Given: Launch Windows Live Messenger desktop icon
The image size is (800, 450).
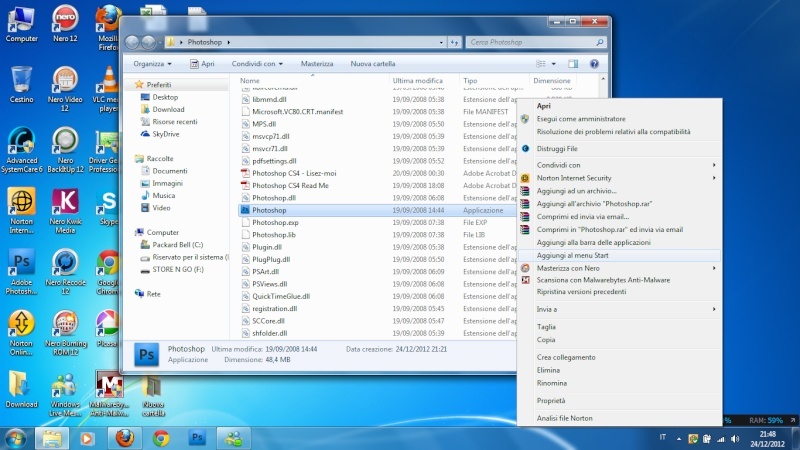Looking at the screenshot, I should click(65, 394).
